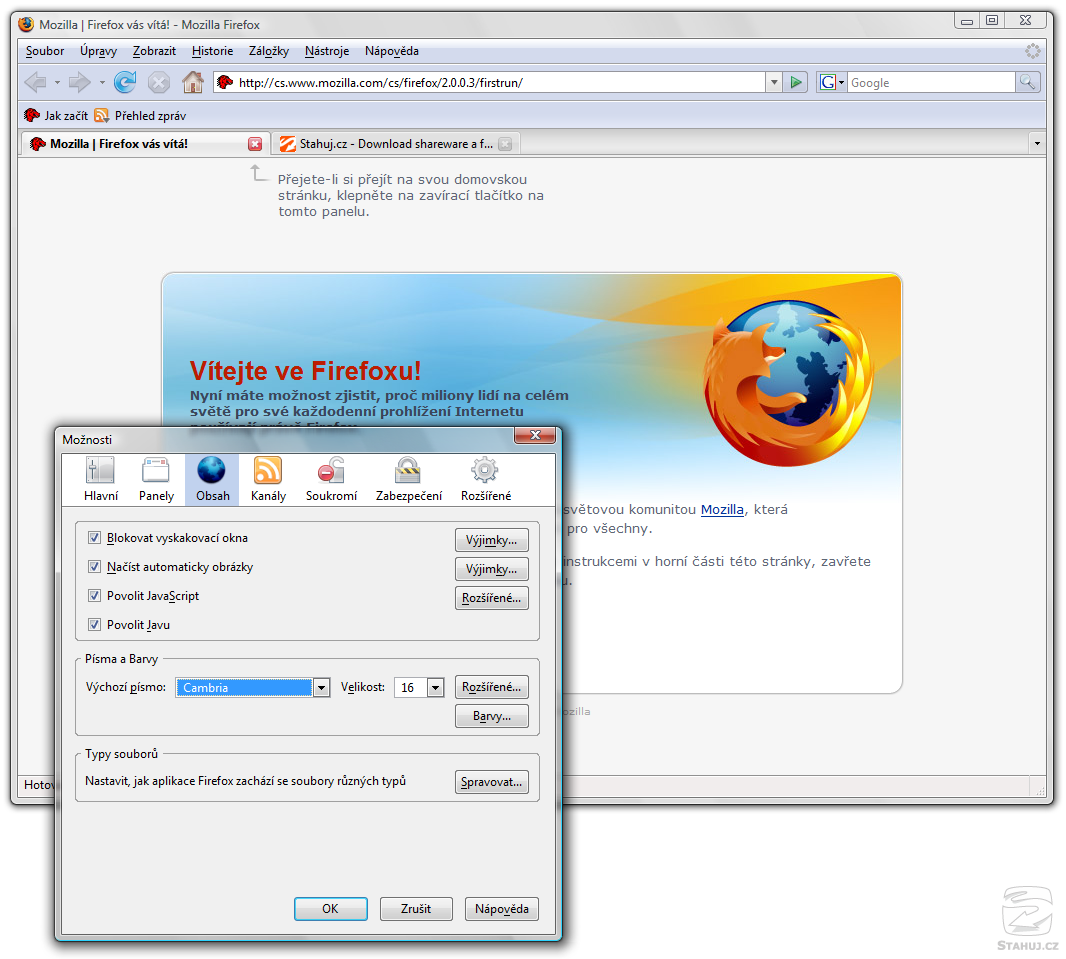The width and height of the screenshot is (1066, 959).
Task: Open the Nástroje menu
Action: click(327, 51)
